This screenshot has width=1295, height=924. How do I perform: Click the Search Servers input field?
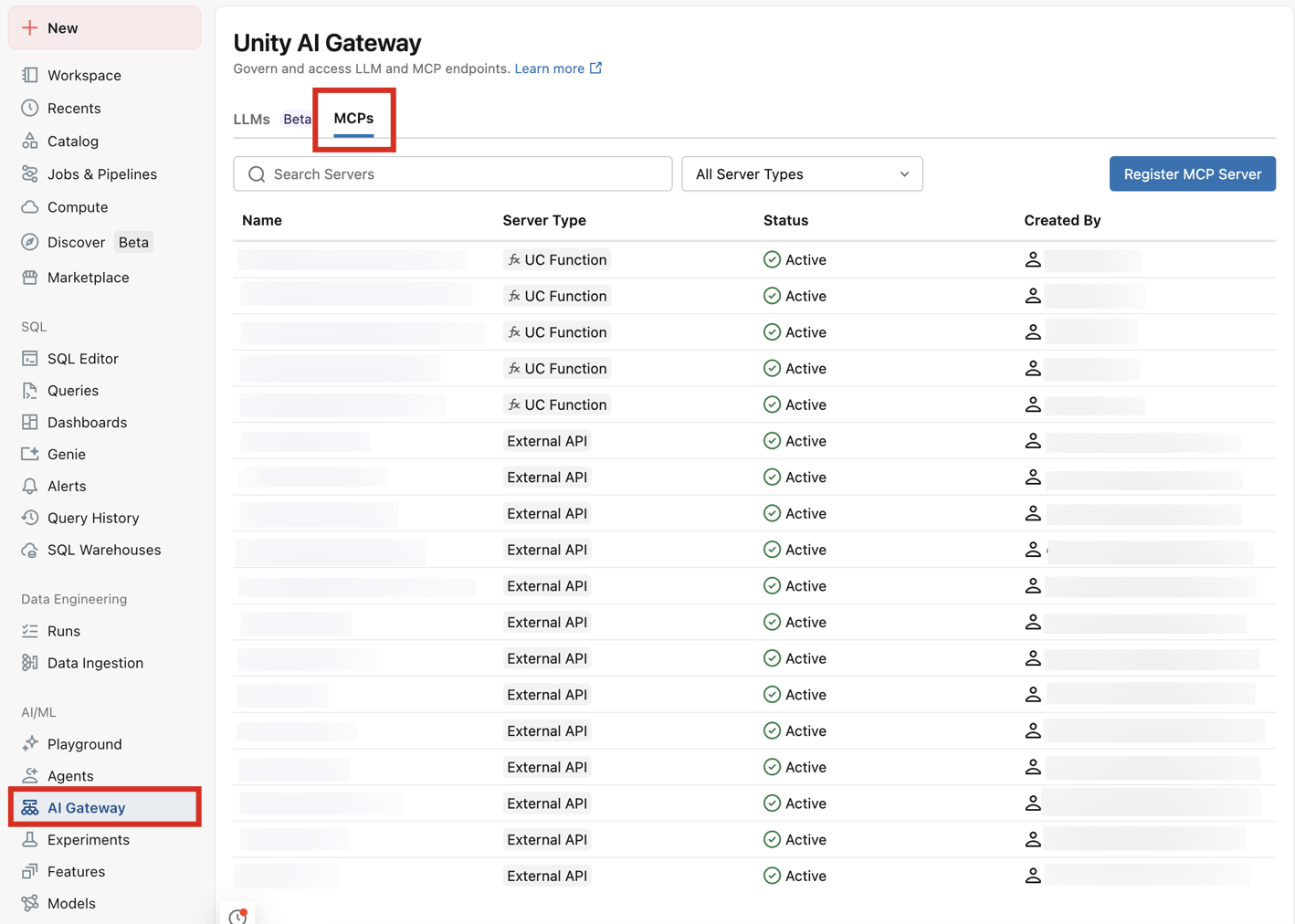pos(451,173)
